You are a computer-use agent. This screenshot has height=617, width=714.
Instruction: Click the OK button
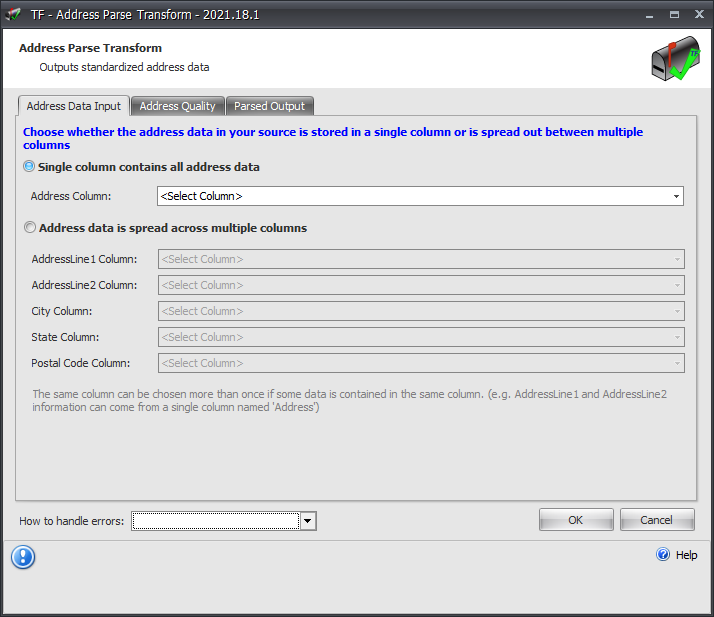coord(576,520)
